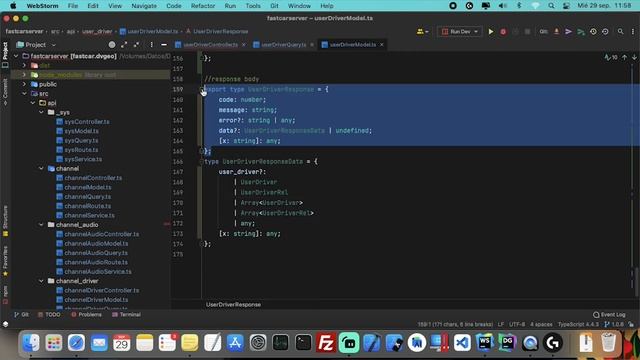640x360 pixels.
Task: Show Git history clock icon
Action: (x=593, y=31)
